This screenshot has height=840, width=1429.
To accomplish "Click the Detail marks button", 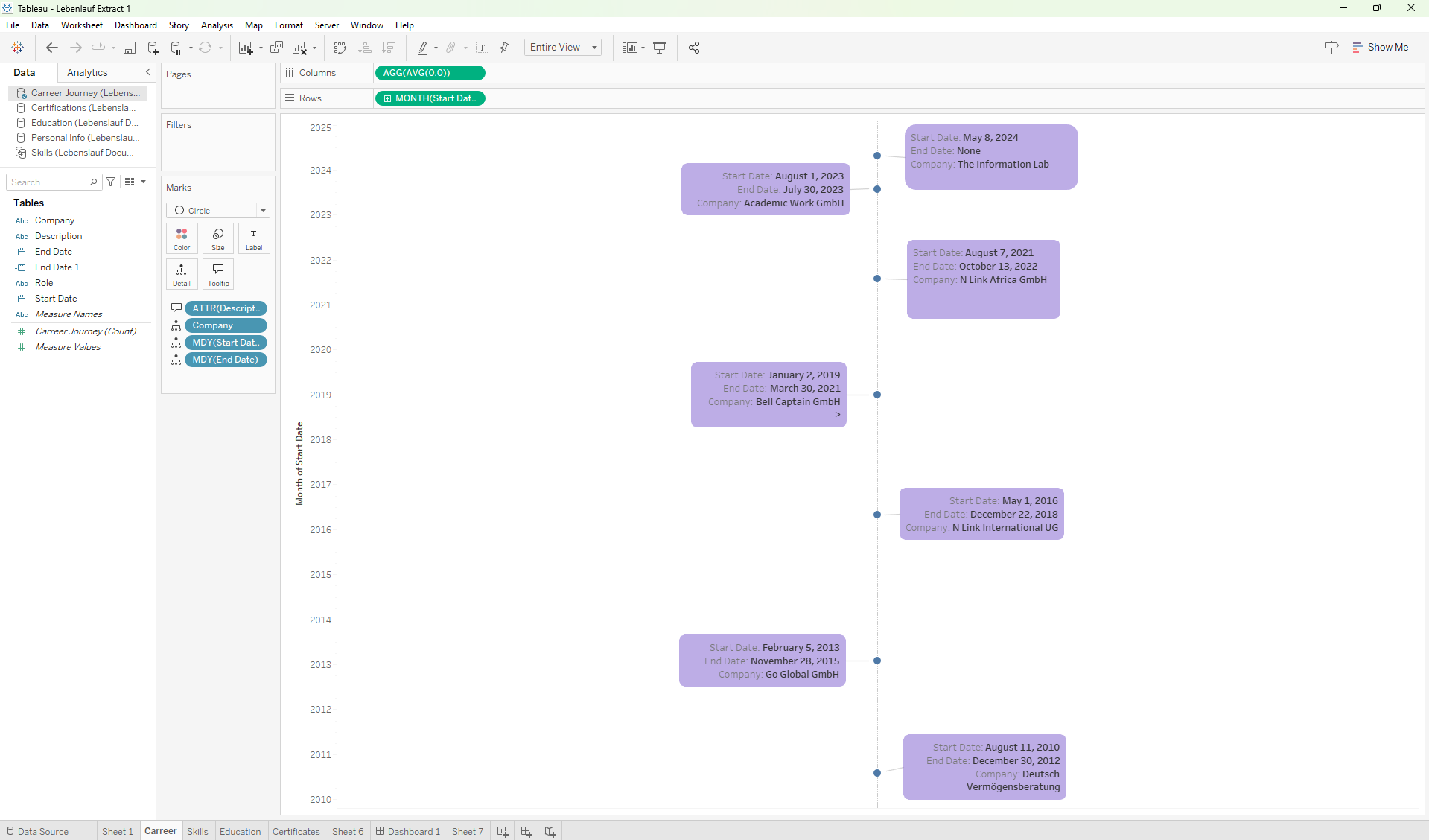I will [182, 274].
